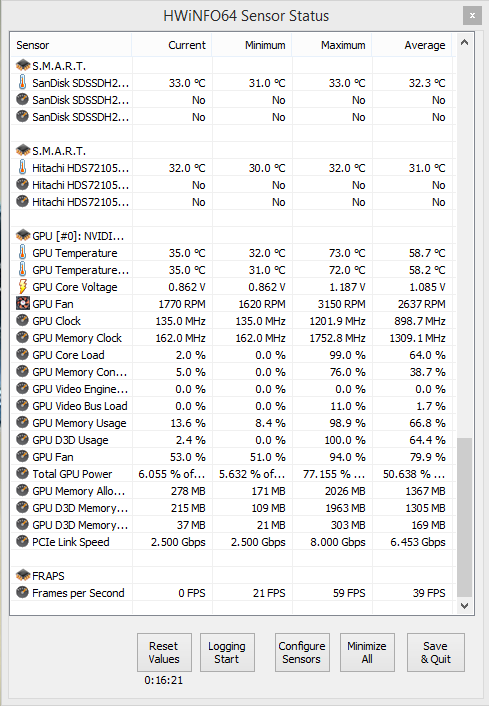The height and width of the screenshot is (706, 489).
Task: Select the GPU Memory Usage row
Action: coord(233,423)
